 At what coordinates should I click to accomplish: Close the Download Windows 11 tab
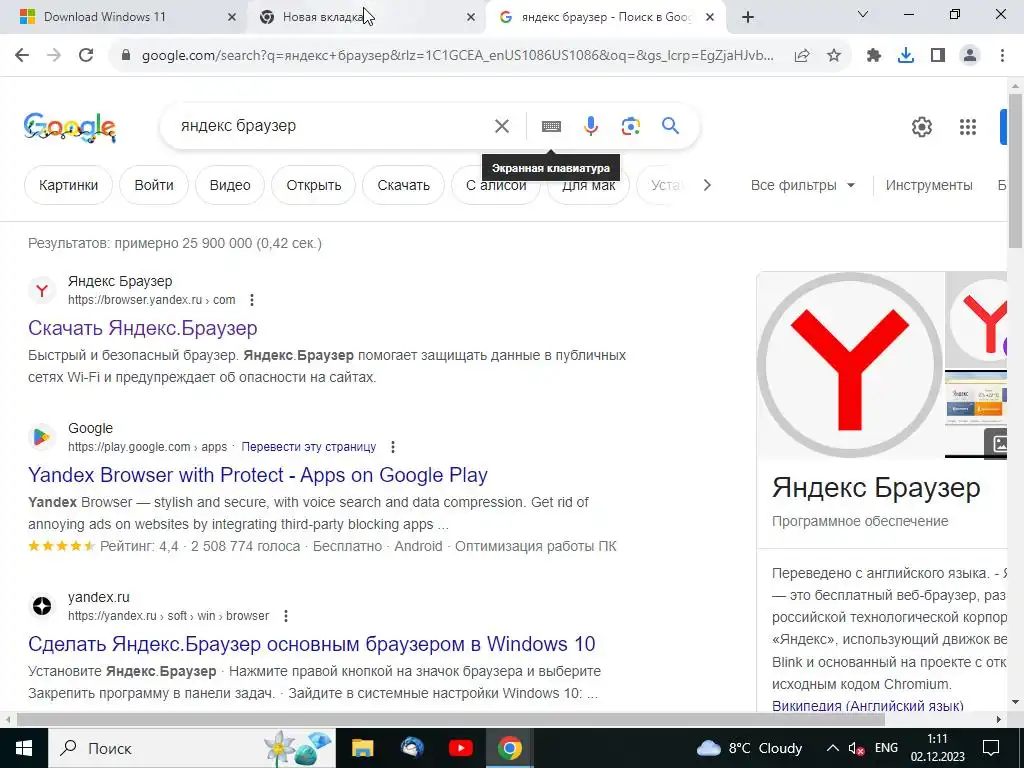[x=232, y=18]
